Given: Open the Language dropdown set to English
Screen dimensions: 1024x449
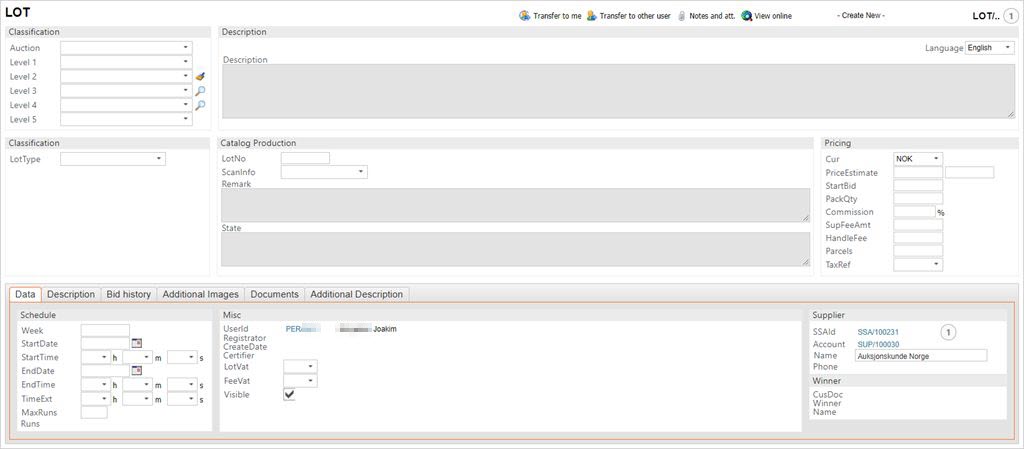Looking at the screenshot, I should (990, 48).
